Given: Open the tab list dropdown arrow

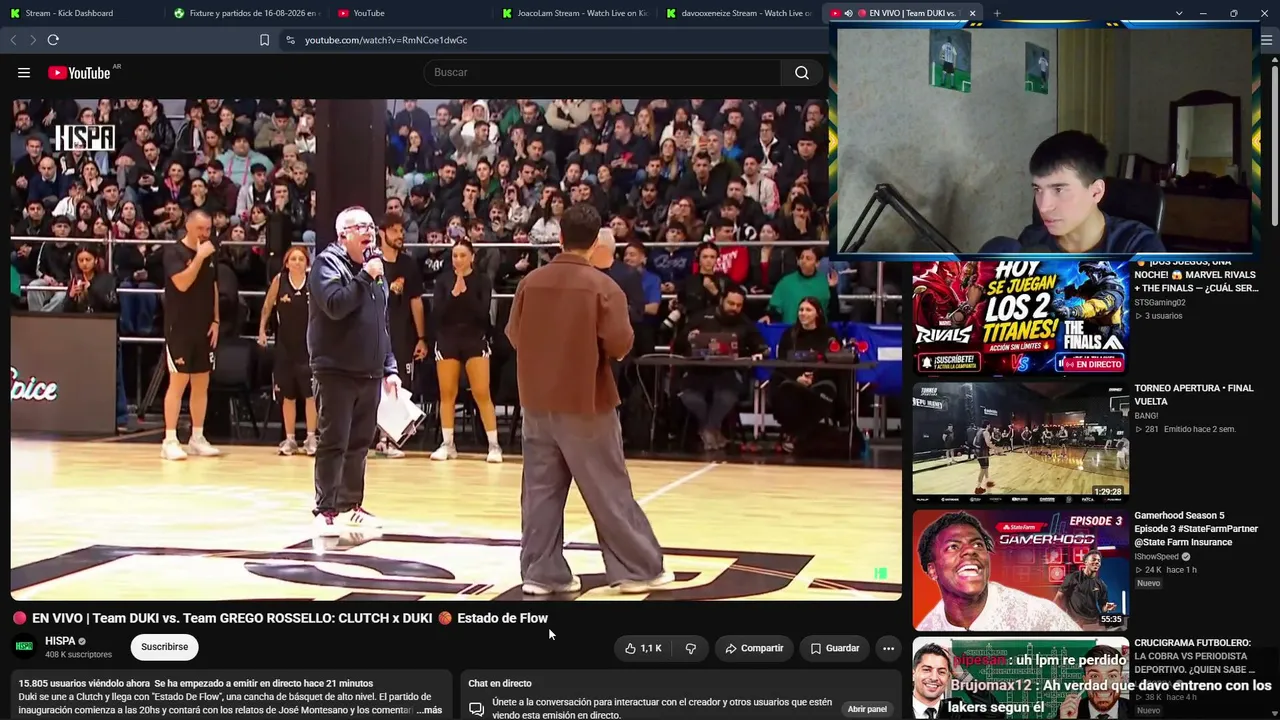Looking at the screenshot, I should [x=1179, y=13].
